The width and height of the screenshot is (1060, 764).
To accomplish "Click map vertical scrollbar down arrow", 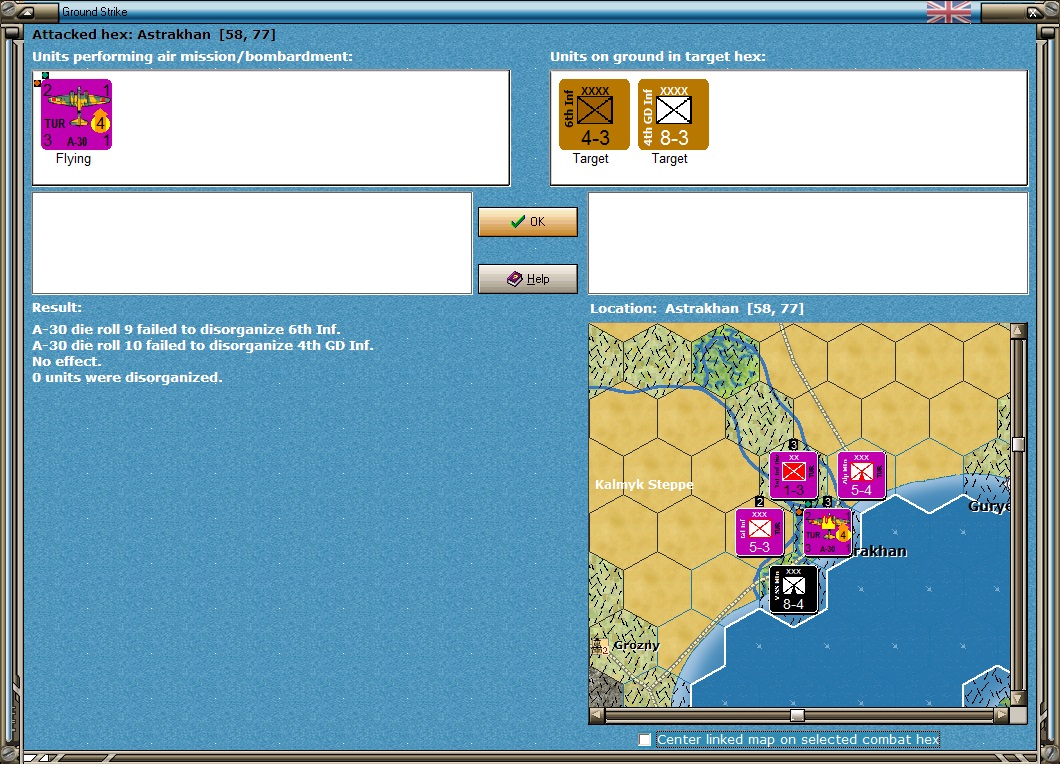I will pos(1019,698).
